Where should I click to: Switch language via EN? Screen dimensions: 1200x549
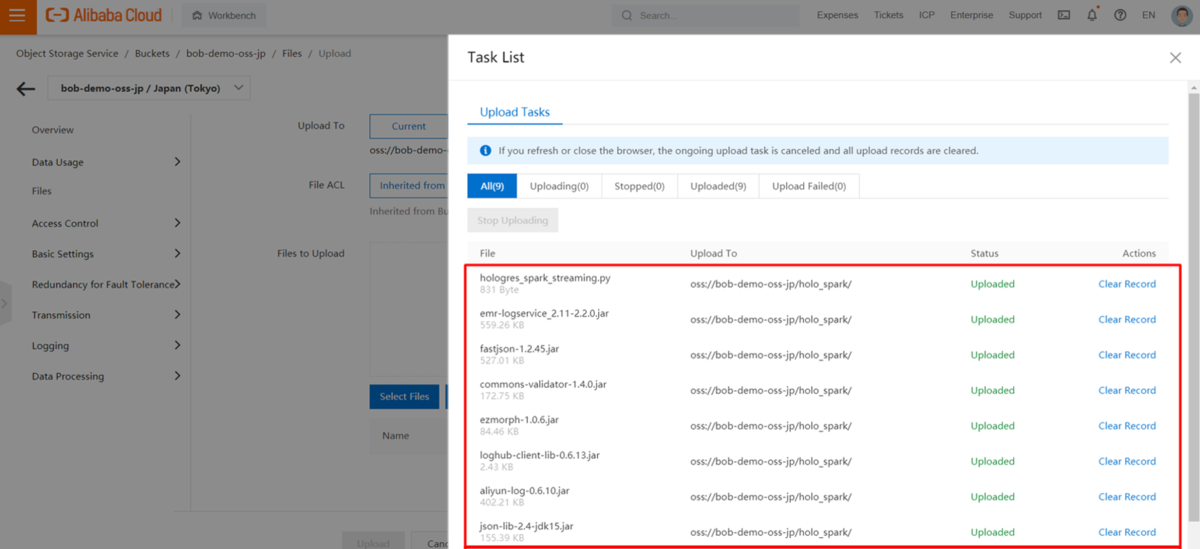pos(1148,15)
